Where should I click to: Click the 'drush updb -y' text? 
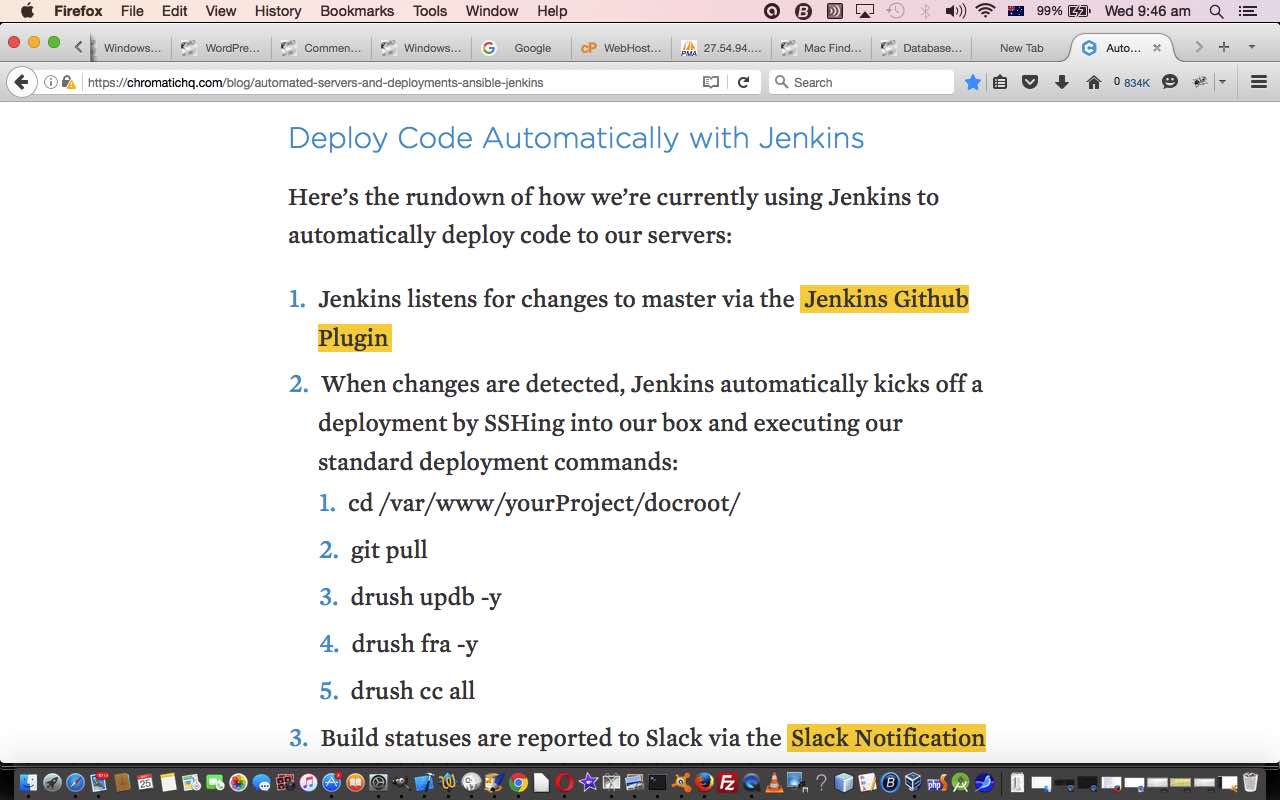pos(426,597)
